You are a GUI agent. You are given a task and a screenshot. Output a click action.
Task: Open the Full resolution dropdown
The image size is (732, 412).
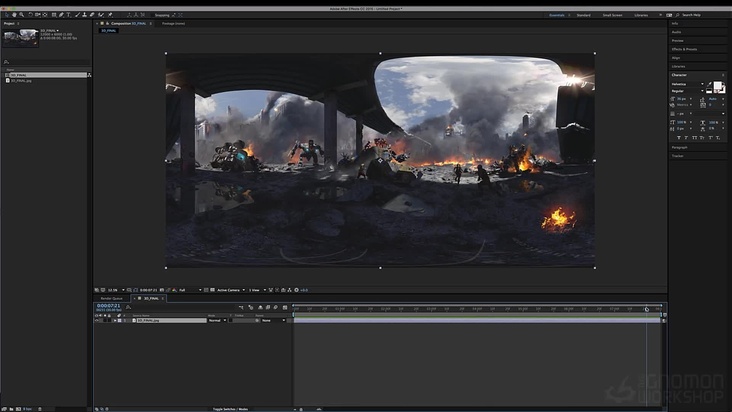tap(190, 290)
